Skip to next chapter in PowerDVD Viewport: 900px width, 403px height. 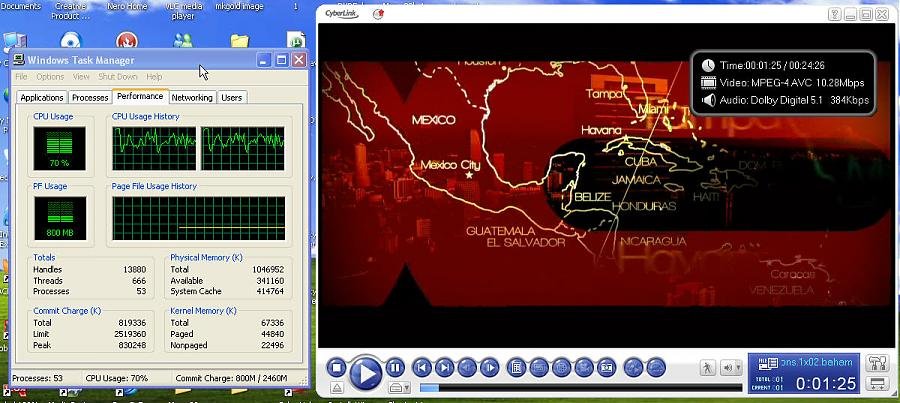click(444, 367)
